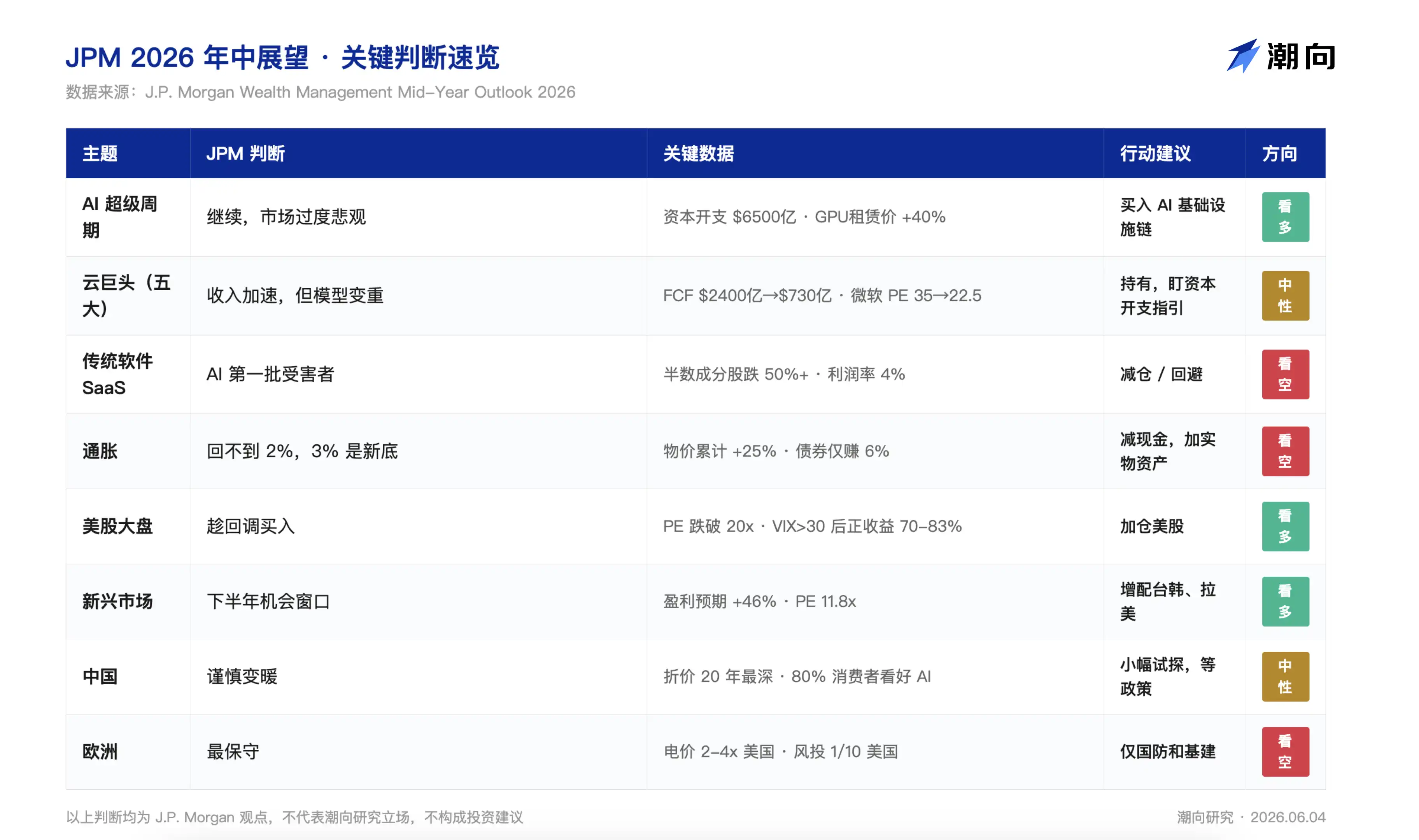Screen dimensions: 1419x840
Task: Click the green 看多 badge in AI 超级周期 row
Action: (1285, 217)
